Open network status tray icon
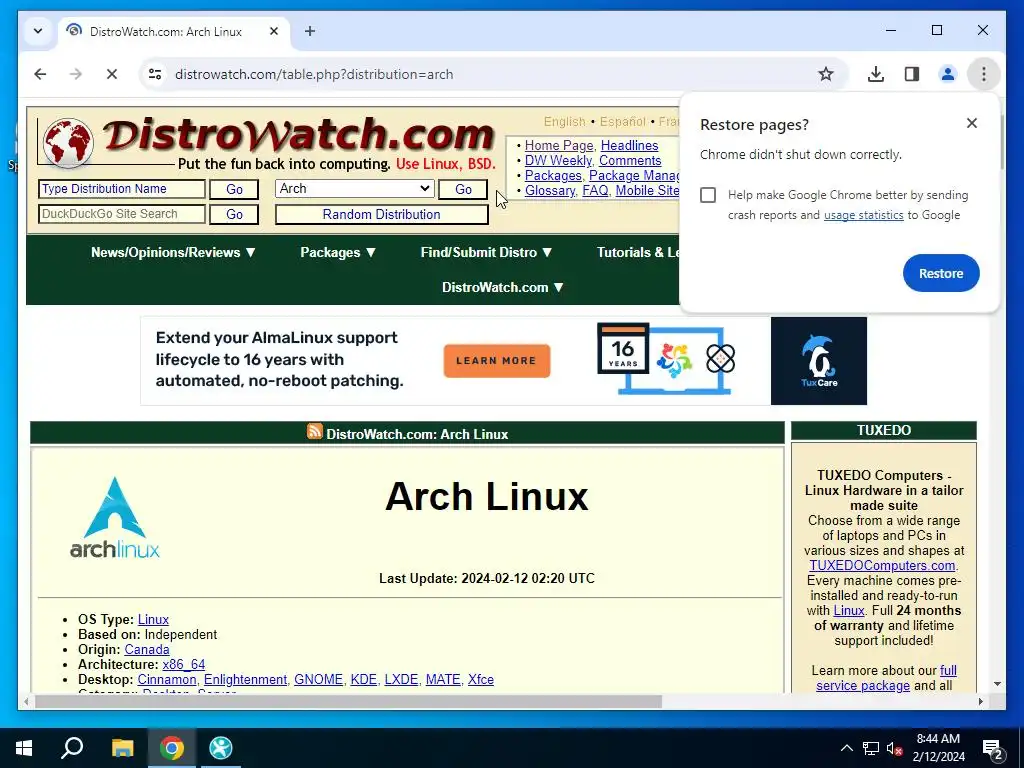Screen dimensions: 1024x768 tap(871, 748)
